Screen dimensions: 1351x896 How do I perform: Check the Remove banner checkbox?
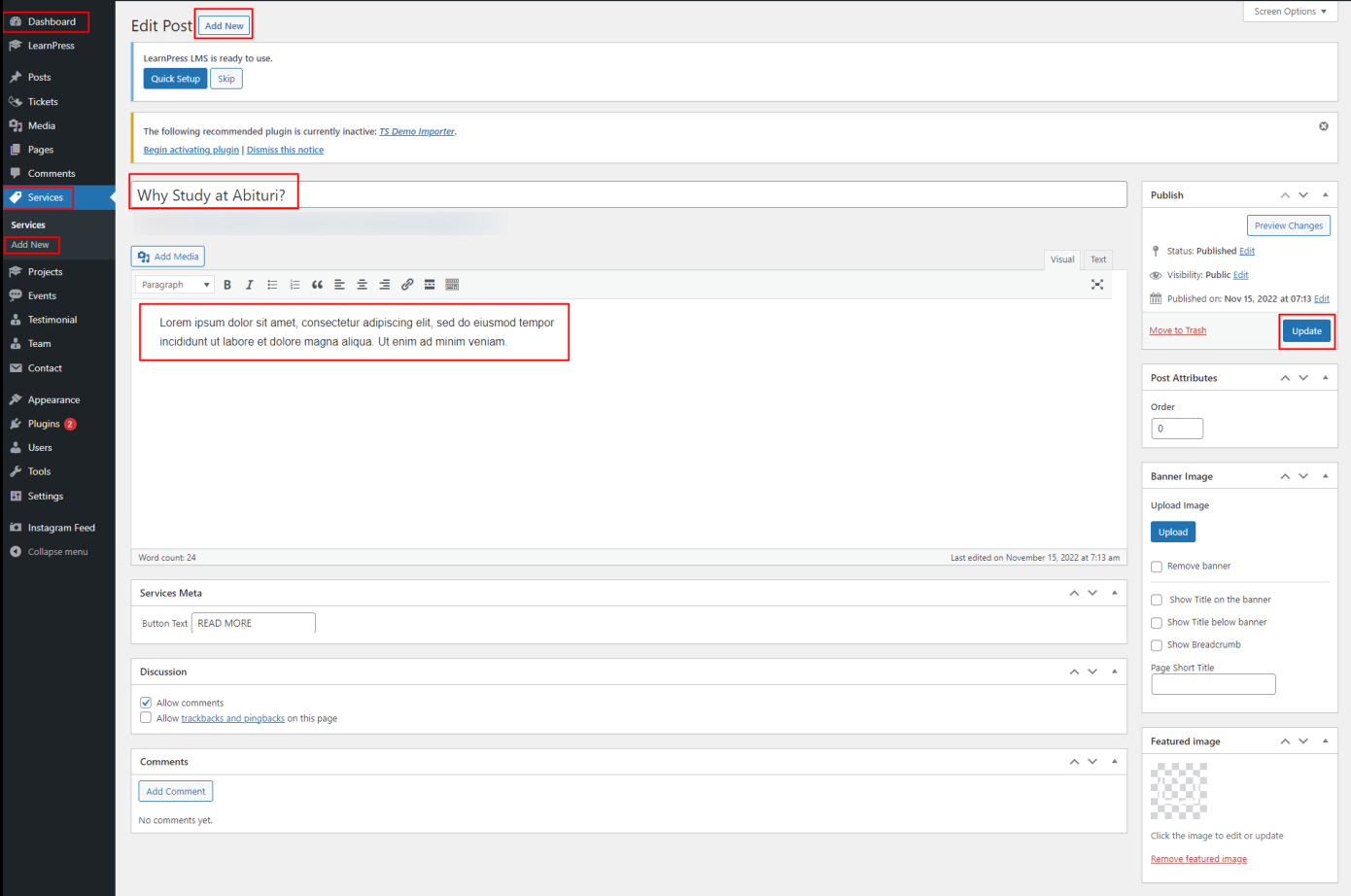pyautogui.click(x=1157, y=567)
